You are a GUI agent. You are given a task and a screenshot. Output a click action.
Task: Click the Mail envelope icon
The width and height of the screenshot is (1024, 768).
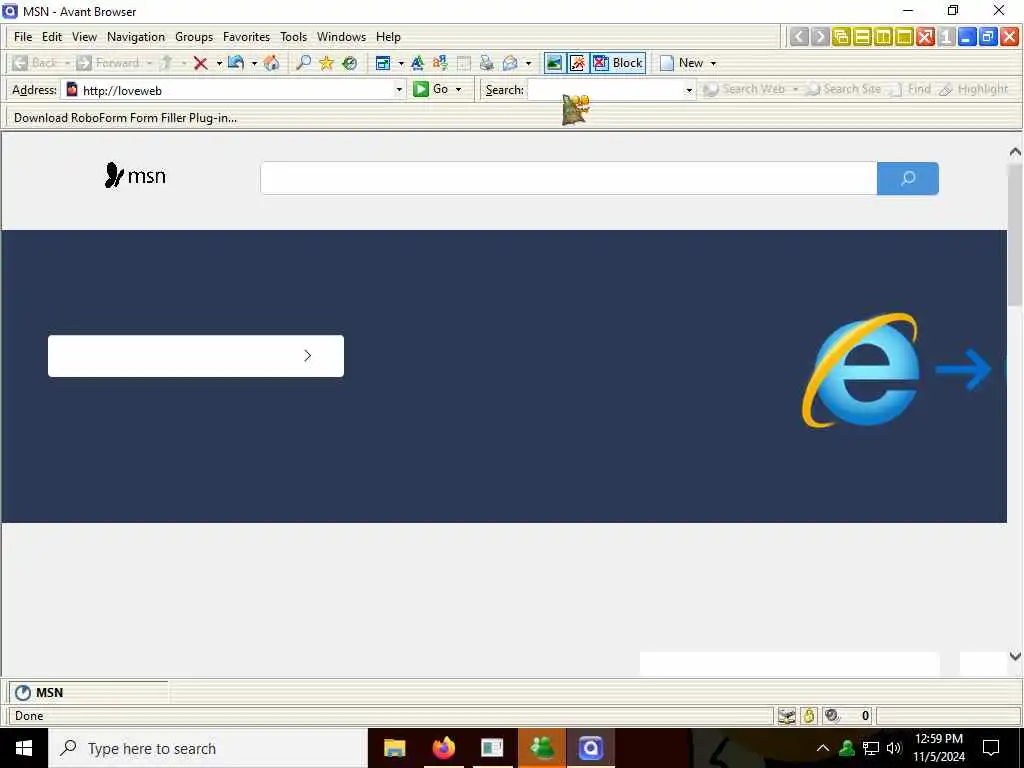pyautogui.click(x=510, y=63)
